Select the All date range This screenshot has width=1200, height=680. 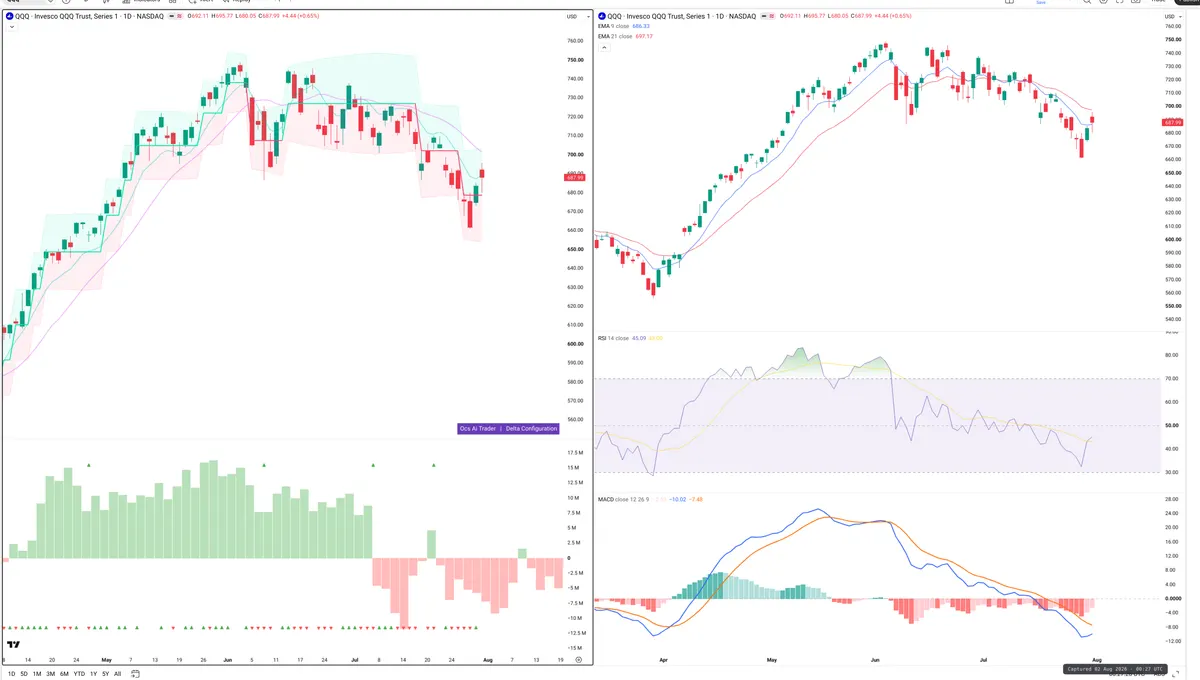[117, 674]
